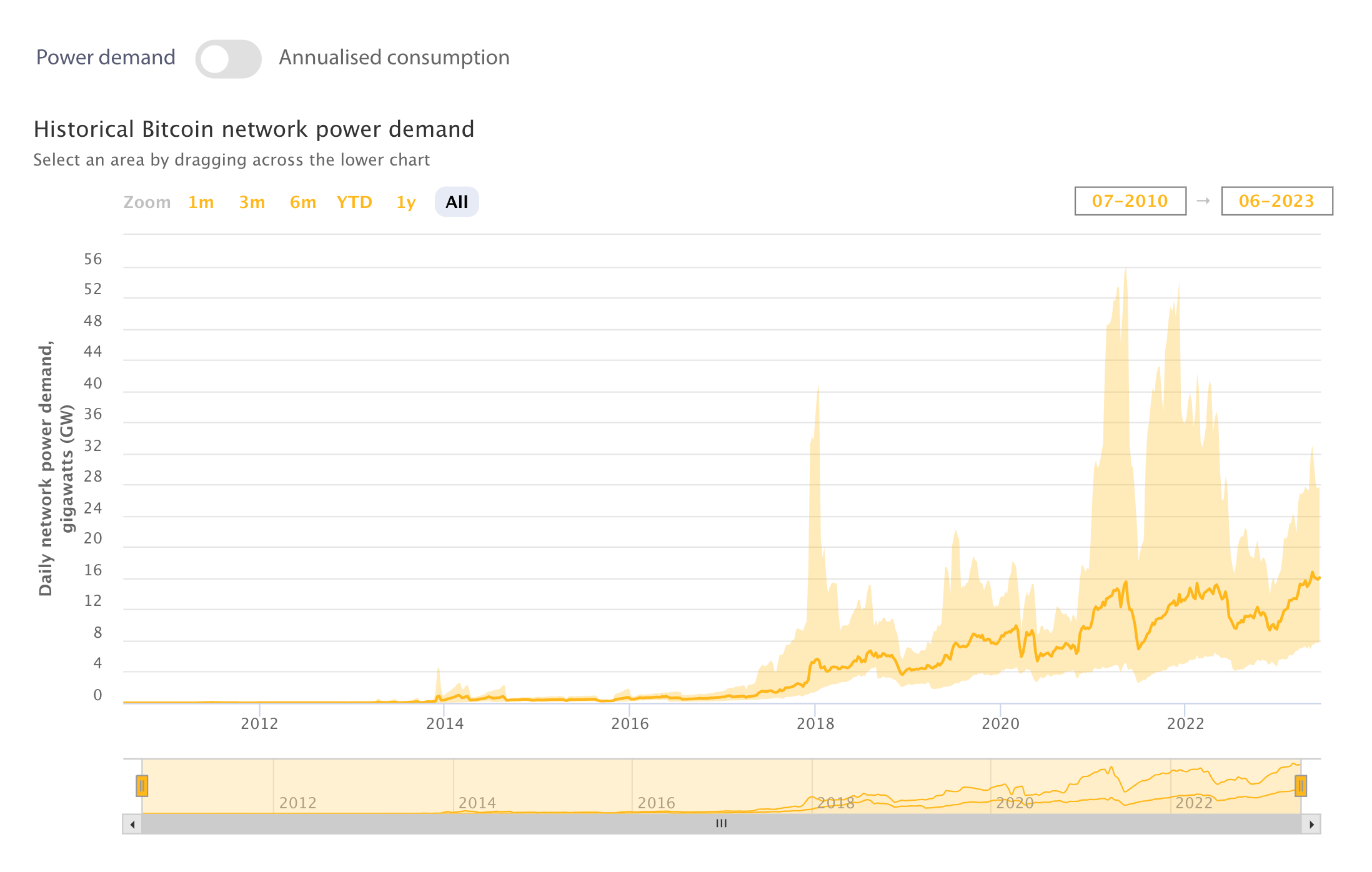1372x872 pixels.
Task: Toggle Power demand / Annualised consumption switch
Action: pyautogui.click(x=228, y=59)
